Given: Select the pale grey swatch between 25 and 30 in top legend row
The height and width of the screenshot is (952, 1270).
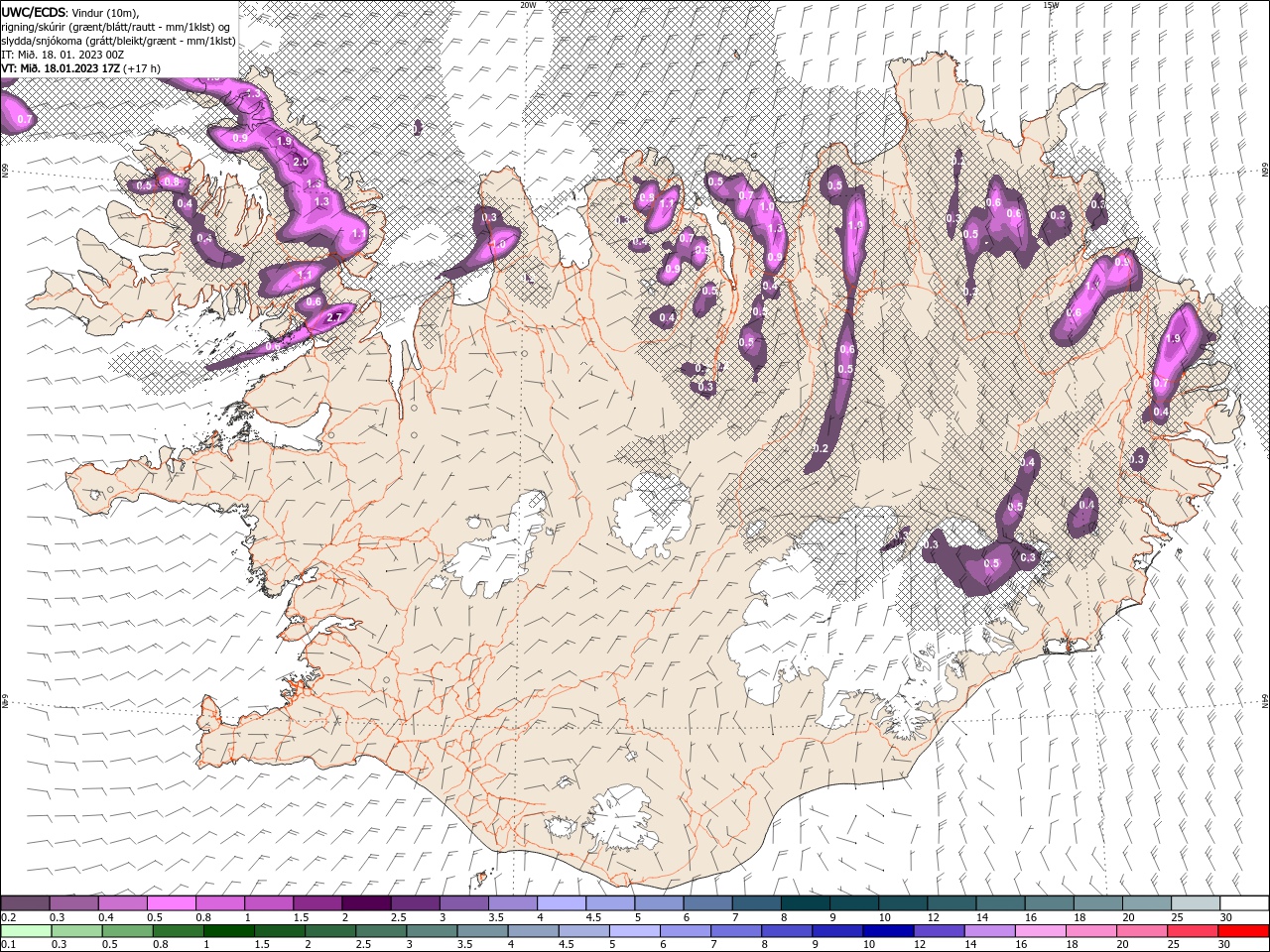Looking at the screenshot, I should click(1195, 903).
